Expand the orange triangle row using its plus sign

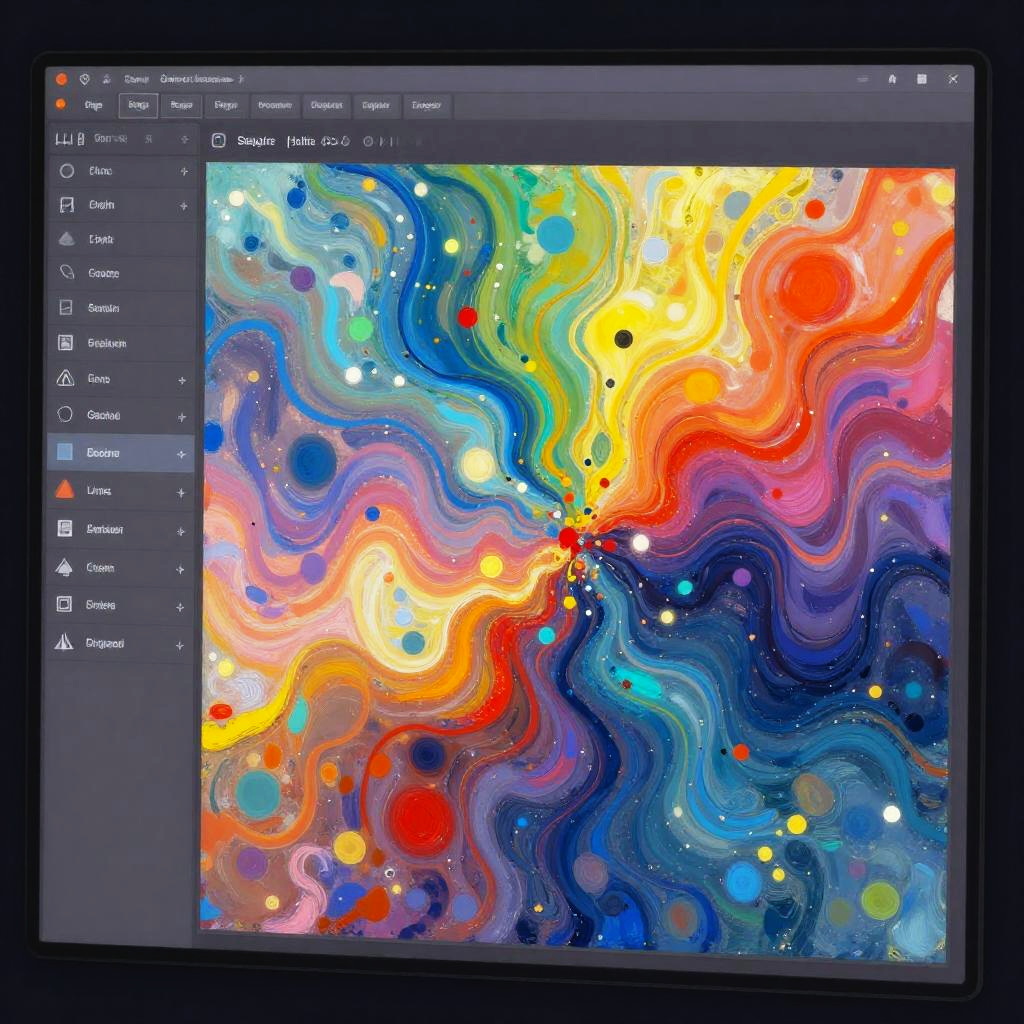pyautogui.click(x=181, y=492)
